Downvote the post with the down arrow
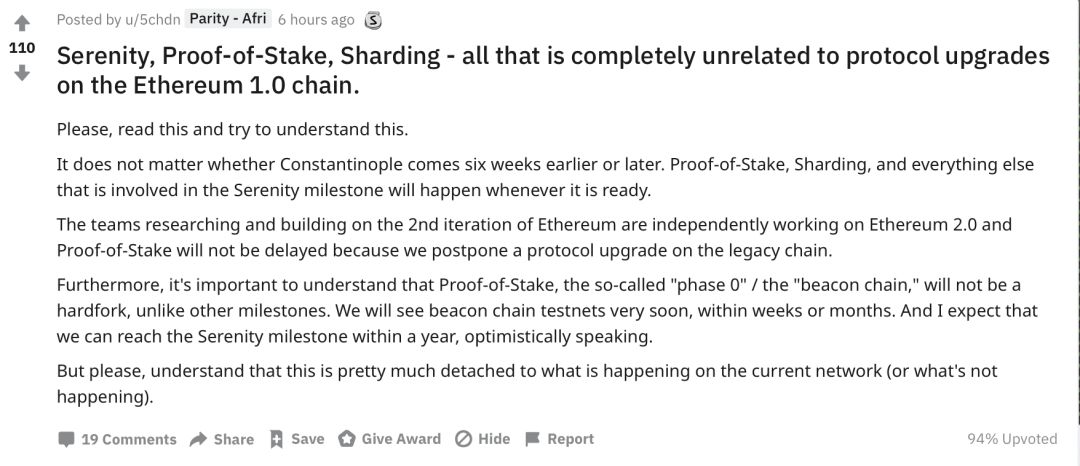Screen dimensions: 1080x466 [21, 73]
